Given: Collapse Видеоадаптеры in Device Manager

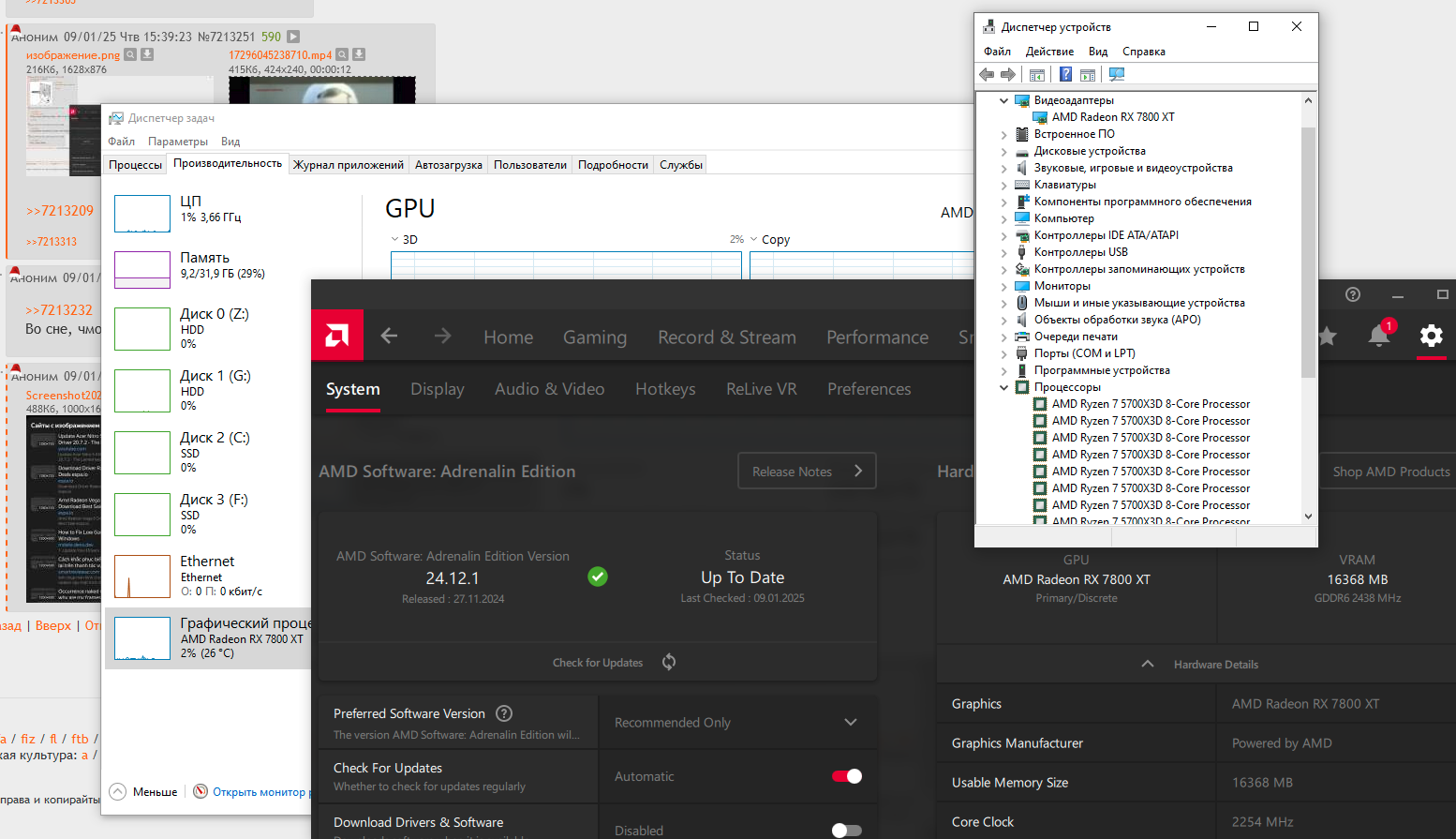Looking at the screenshot, I should [x=1004, y=100].
